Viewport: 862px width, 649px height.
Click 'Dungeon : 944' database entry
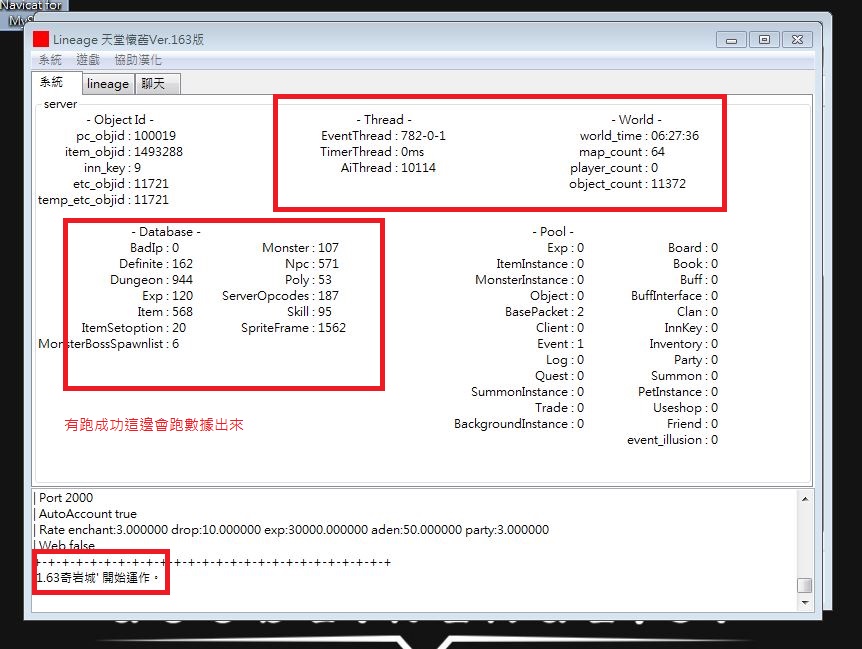(x=151, y=280)
